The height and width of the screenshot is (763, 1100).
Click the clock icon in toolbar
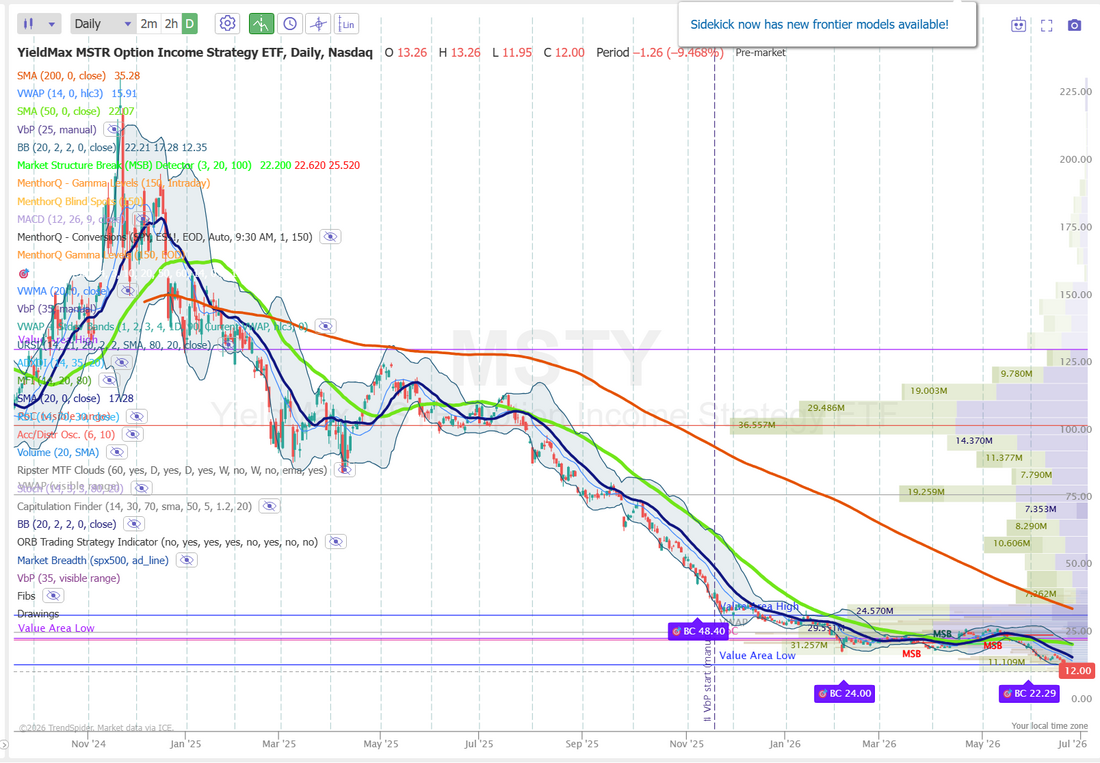pos(290,24)
